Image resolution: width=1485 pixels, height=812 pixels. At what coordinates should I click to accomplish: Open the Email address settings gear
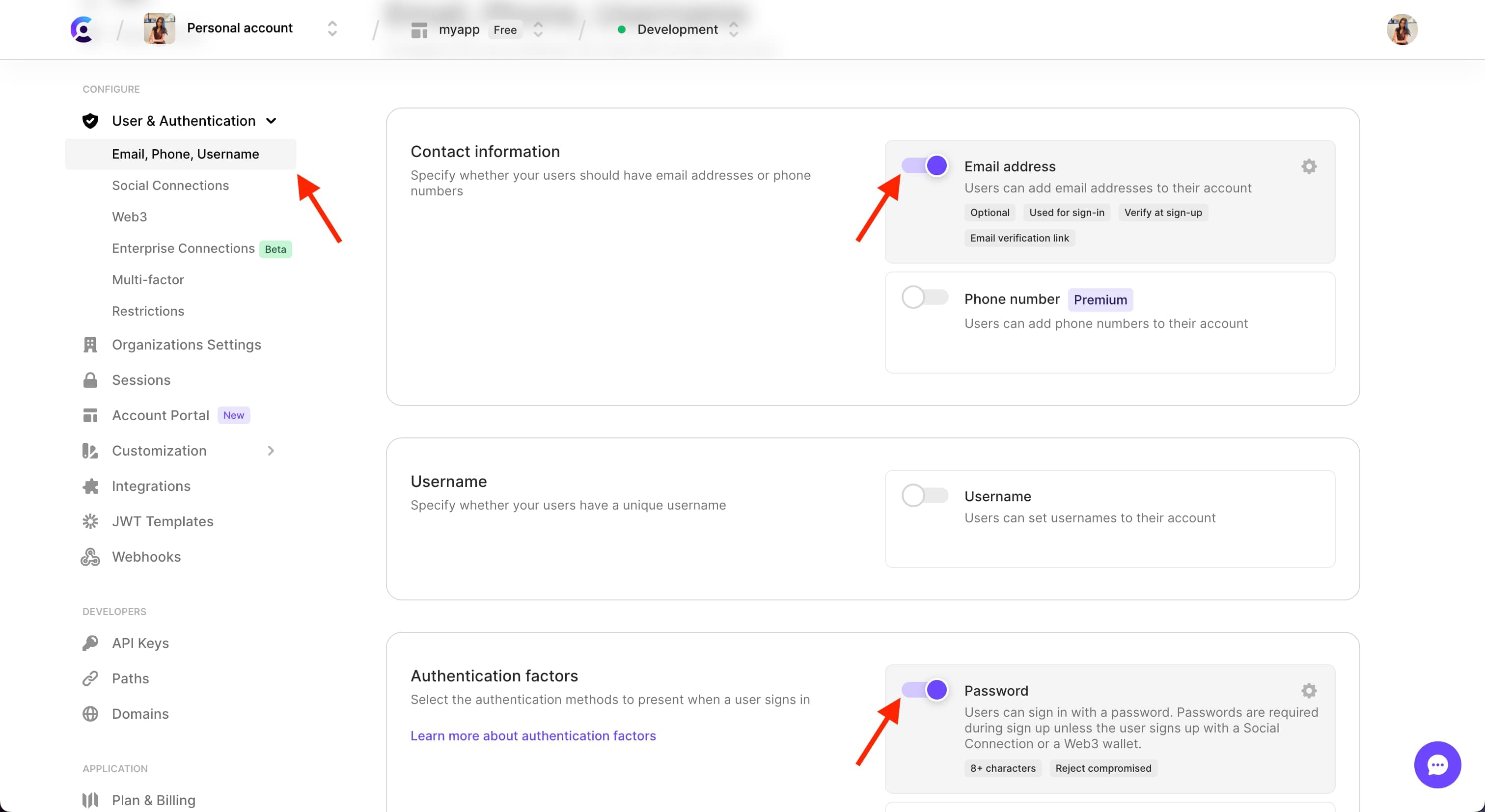pos(1309,166)
